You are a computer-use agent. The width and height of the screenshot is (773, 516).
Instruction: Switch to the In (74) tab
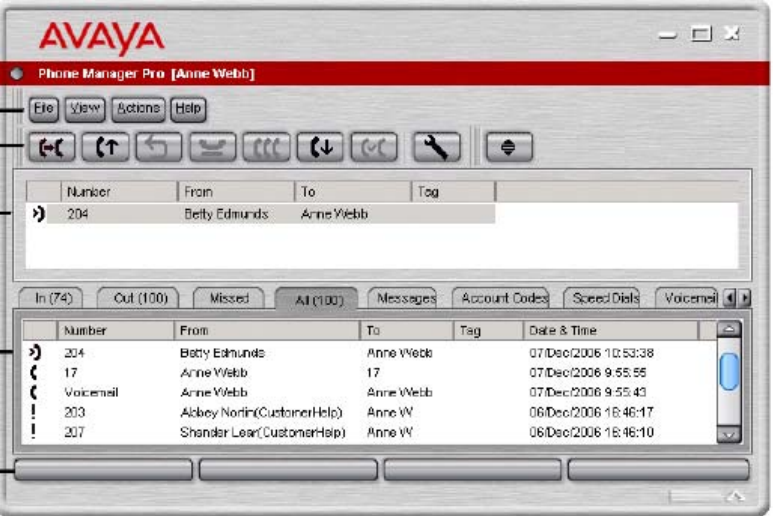tap(51, 298)
